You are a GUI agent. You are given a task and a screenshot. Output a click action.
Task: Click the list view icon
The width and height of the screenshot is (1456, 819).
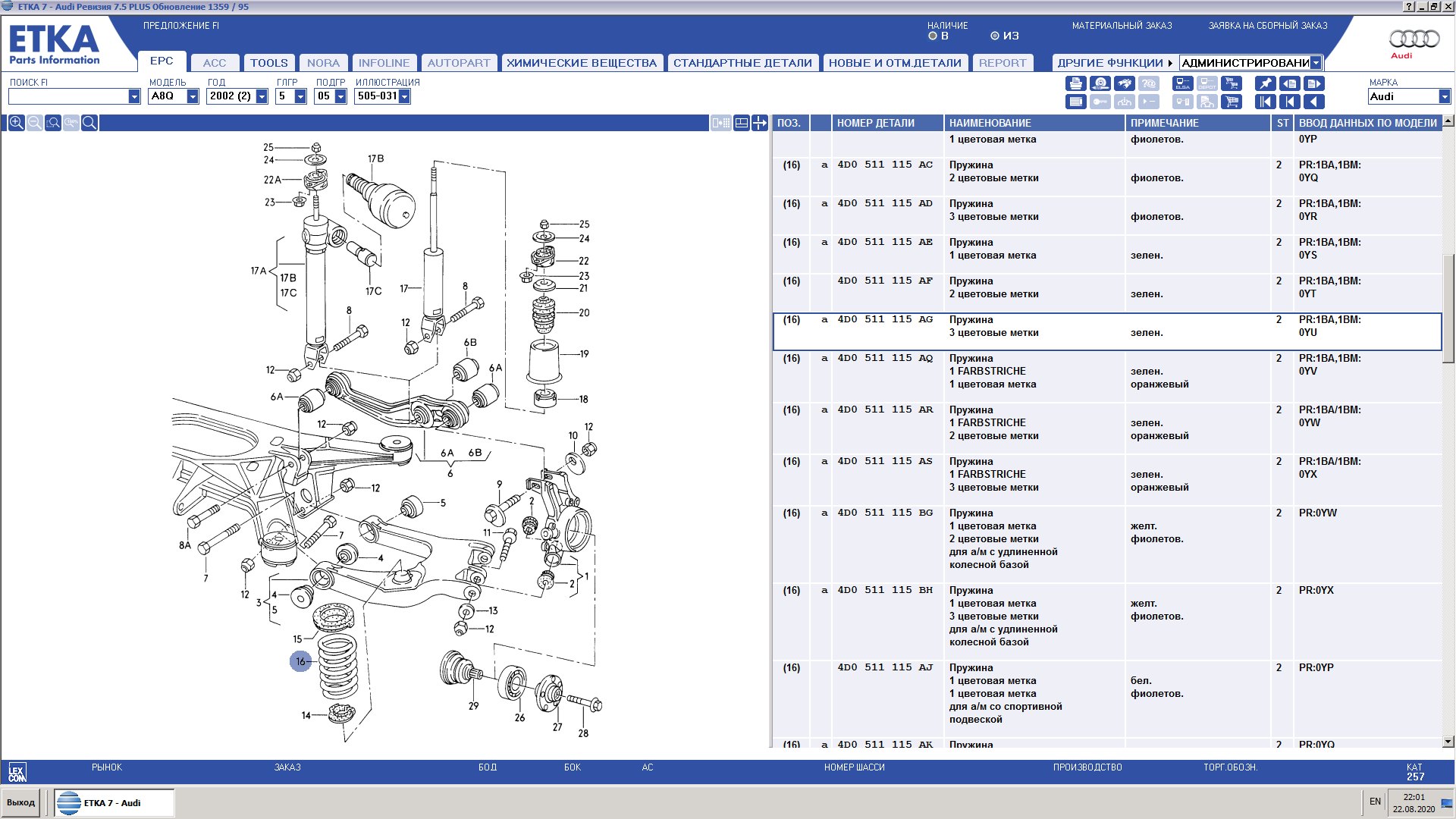click(x=1076, y=102)
